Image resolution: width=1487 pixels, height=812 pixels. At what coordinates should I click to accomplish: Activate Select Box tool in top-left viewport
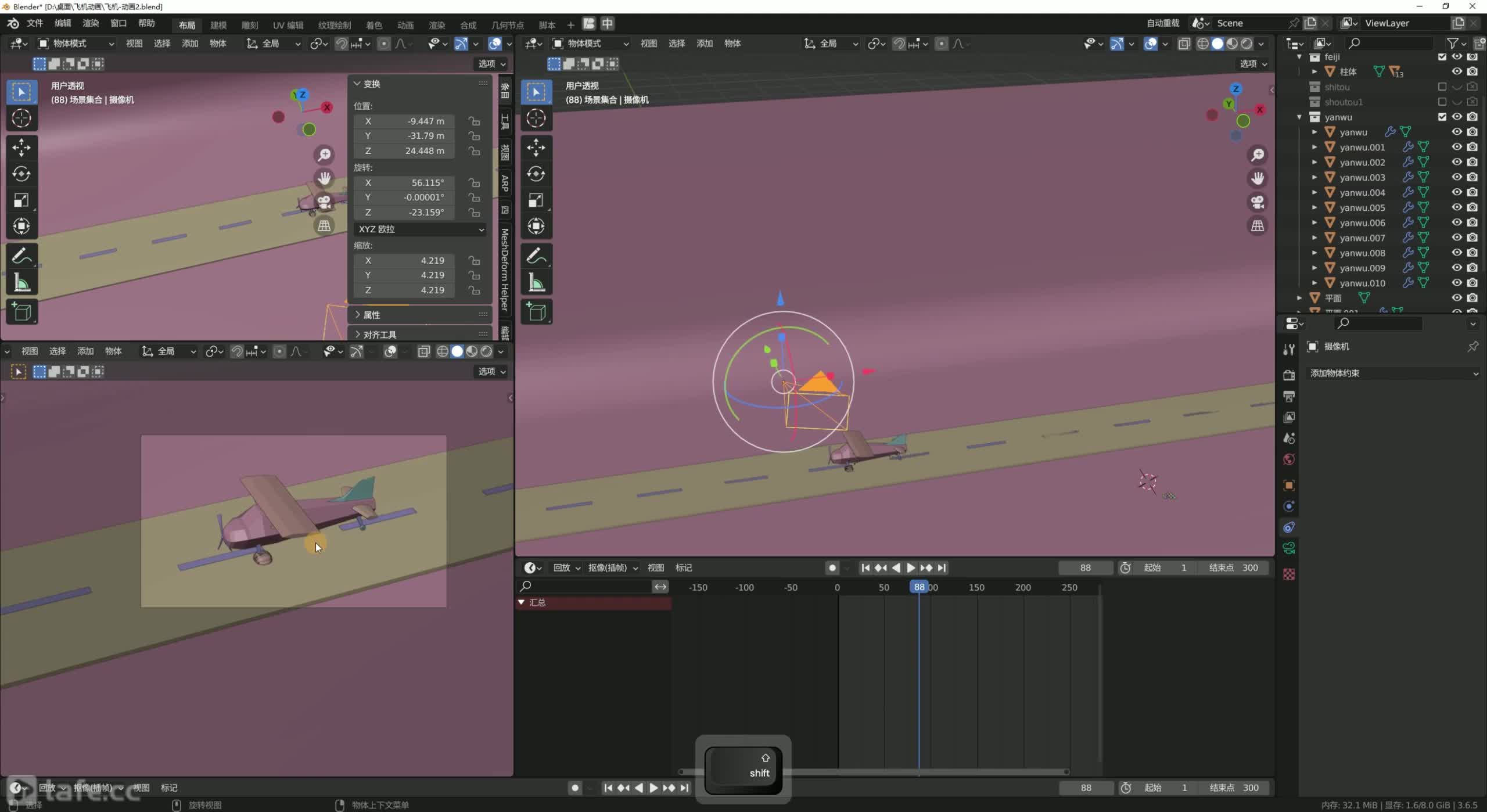(21, 92)
